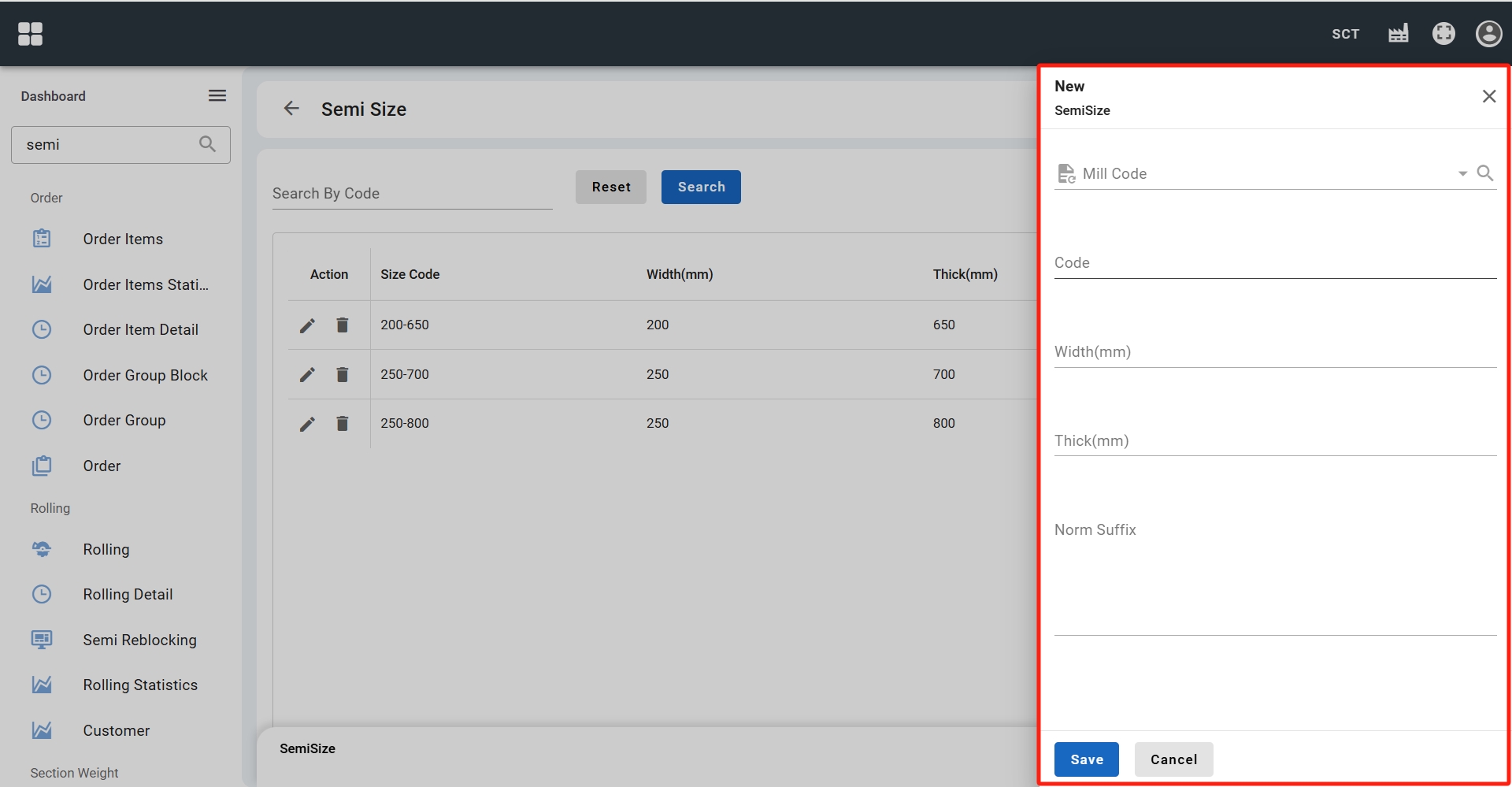Edit the 200-650 size row
This screenshot has height=787, width=1512.
[x=307, y=325]
